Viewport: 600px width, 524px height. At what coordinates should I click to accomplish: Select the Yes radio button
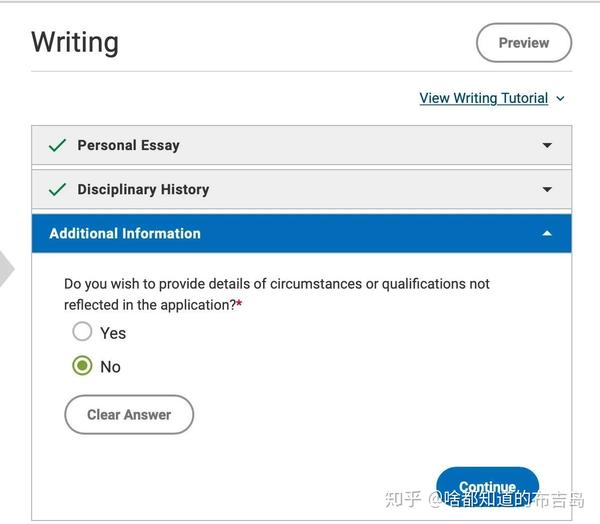click(x=82, y=332)
